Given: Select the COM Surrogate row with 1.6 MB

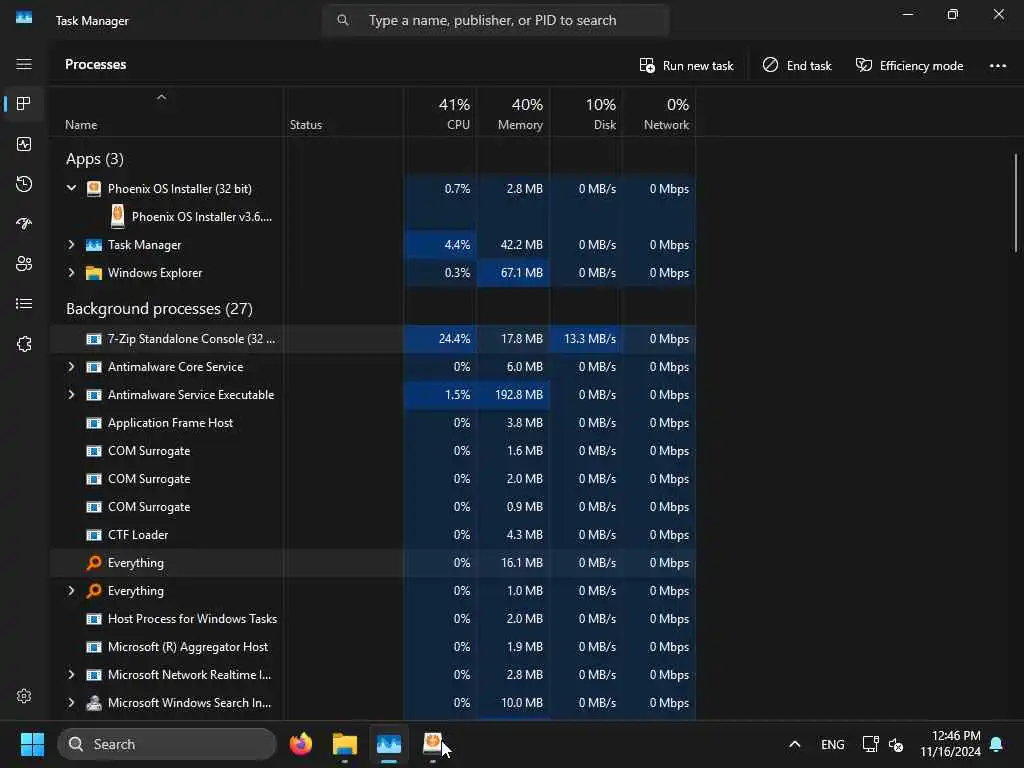Looking at the screenshot, I should coord(373,451).
